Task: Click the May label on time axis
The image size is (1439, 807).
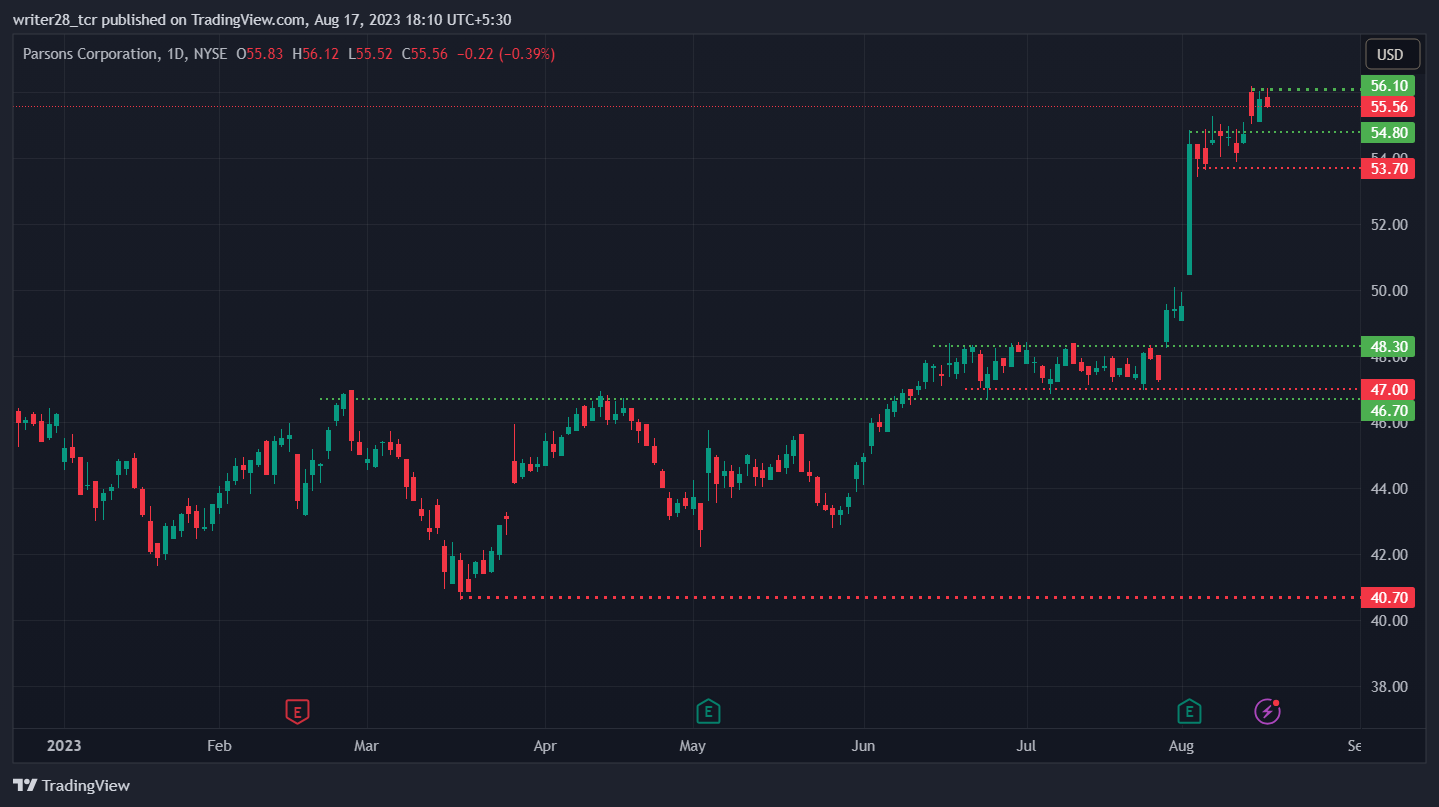Action: [692, 746]
